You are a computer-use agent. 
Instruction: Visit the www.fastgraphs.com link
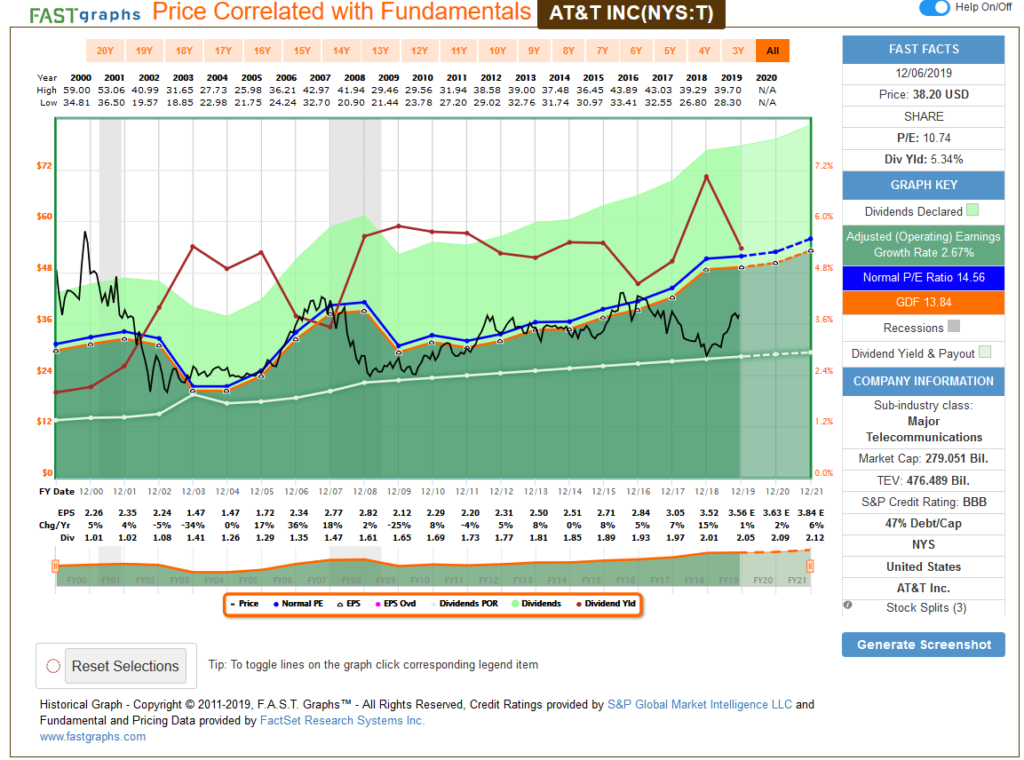pos(93,736)
